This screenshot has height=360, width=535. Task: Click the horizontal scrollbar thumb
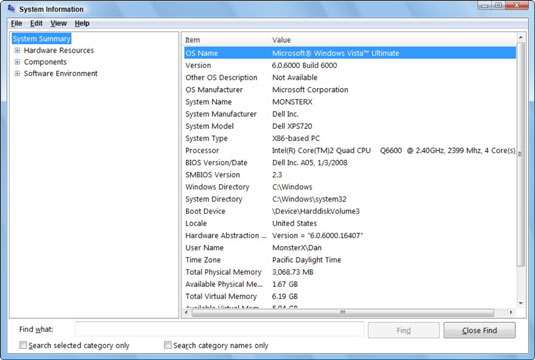(x=343, y=312)
